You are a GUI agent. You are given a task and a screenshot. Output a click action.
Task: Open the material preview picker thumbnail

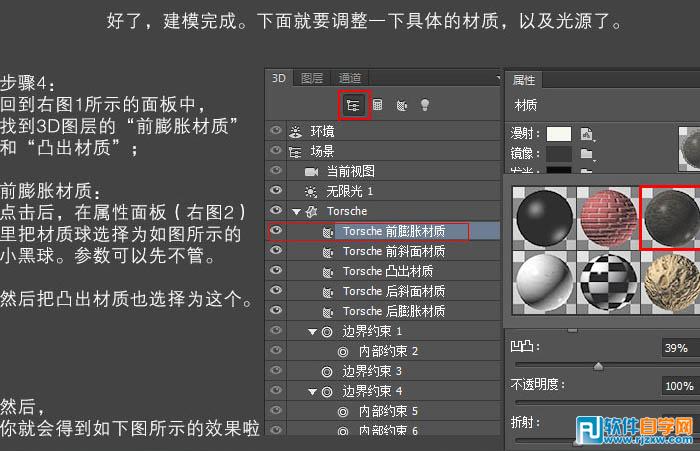(x=689, y=148)
